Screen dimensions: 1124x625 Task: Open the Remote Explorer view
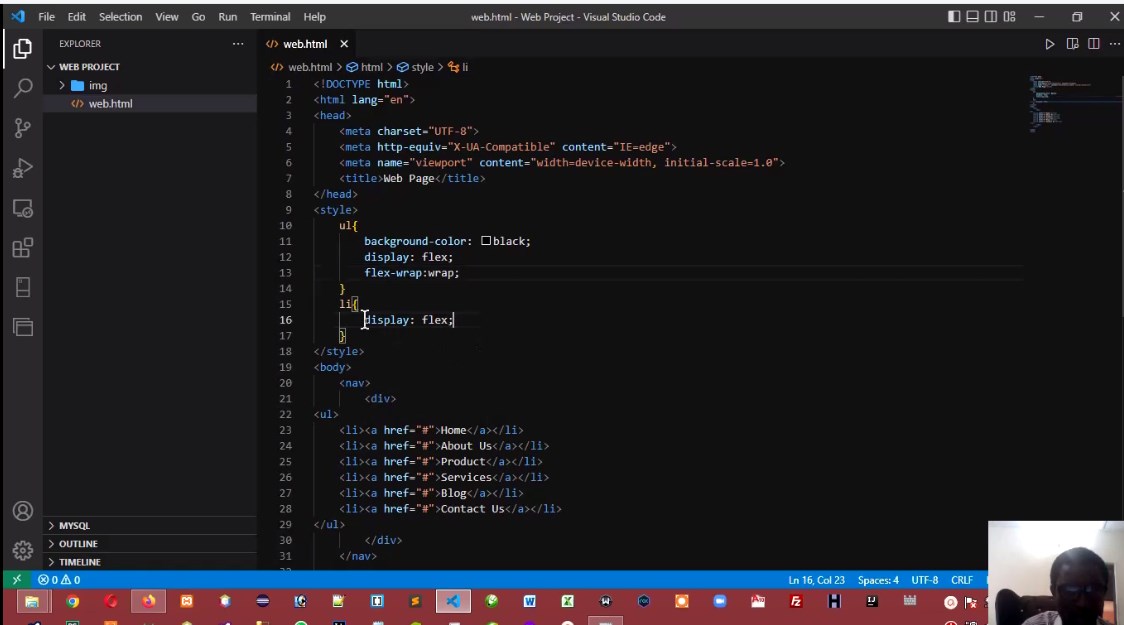coord(22,209)
